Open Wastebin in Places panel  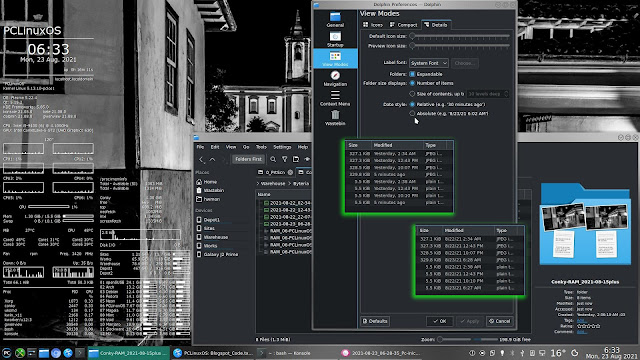(x=210, y=190)
